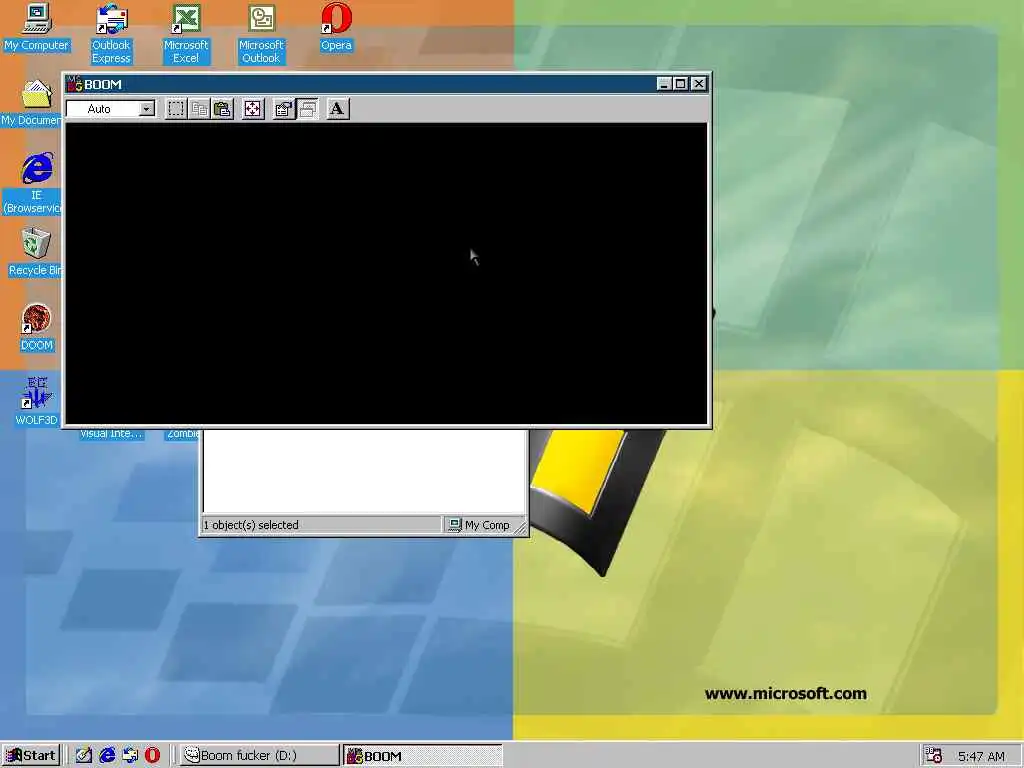
Task: Click the Paste icon in BOOM toolbar
Action: coord(223,109)
